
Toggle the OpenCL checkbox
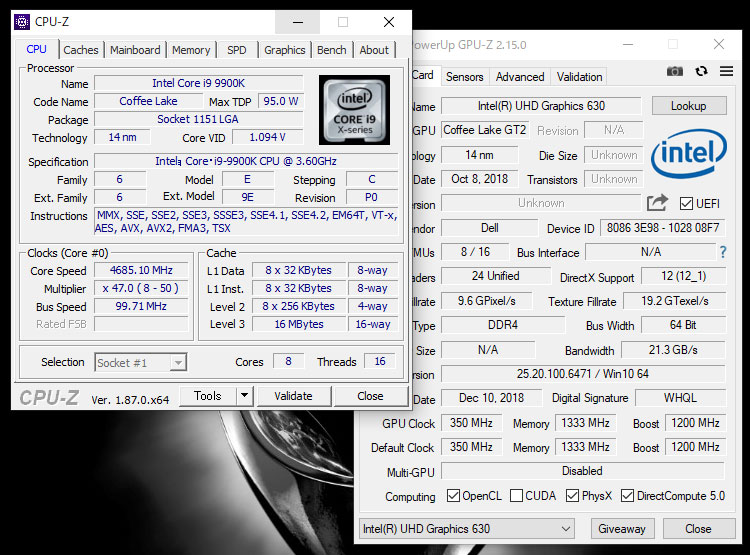click(453, 496)
